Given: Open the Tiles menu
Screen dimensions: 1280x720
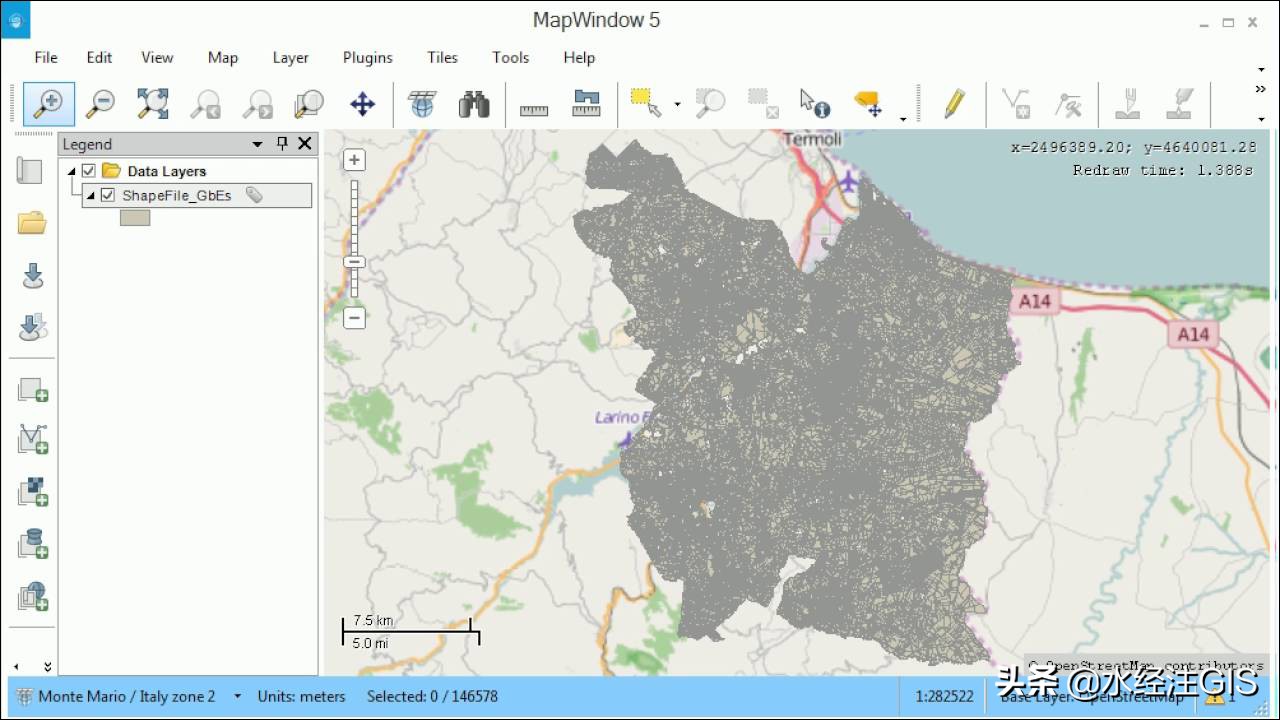Looking at the screenshot, I should point(442,57).
